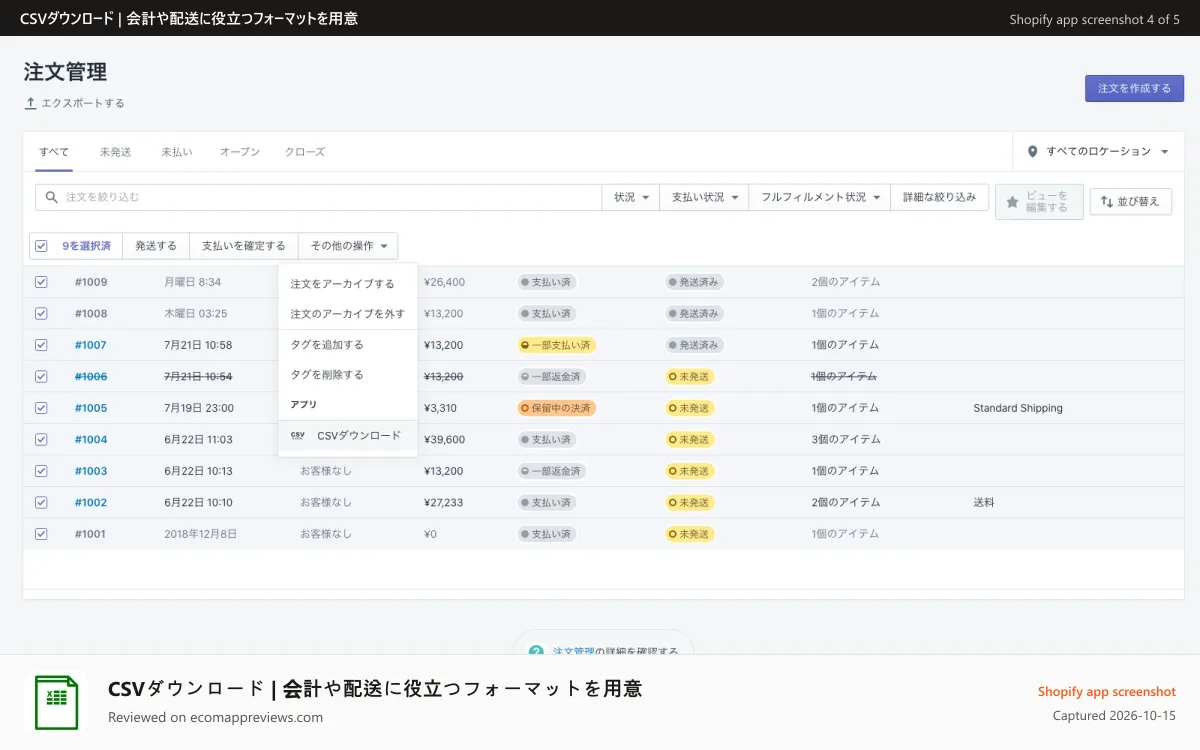Click the export upload arrow icon

point(31,103)
